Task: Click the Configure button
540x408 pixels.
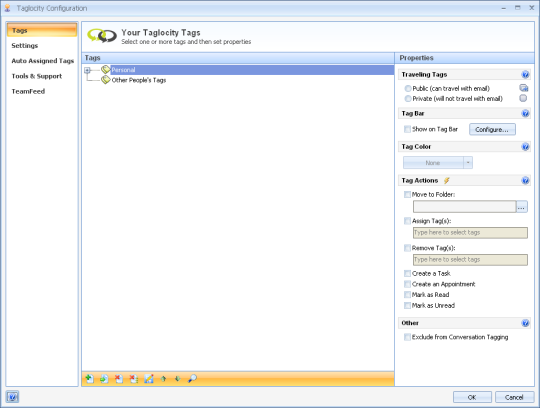Action: pyautogui.click(x=492, y=129)
